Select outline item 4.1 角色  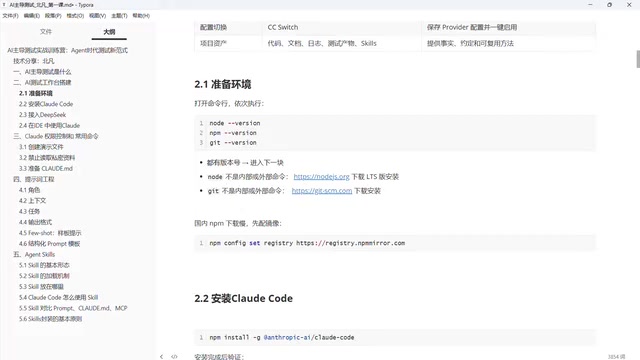click(29, 190)
